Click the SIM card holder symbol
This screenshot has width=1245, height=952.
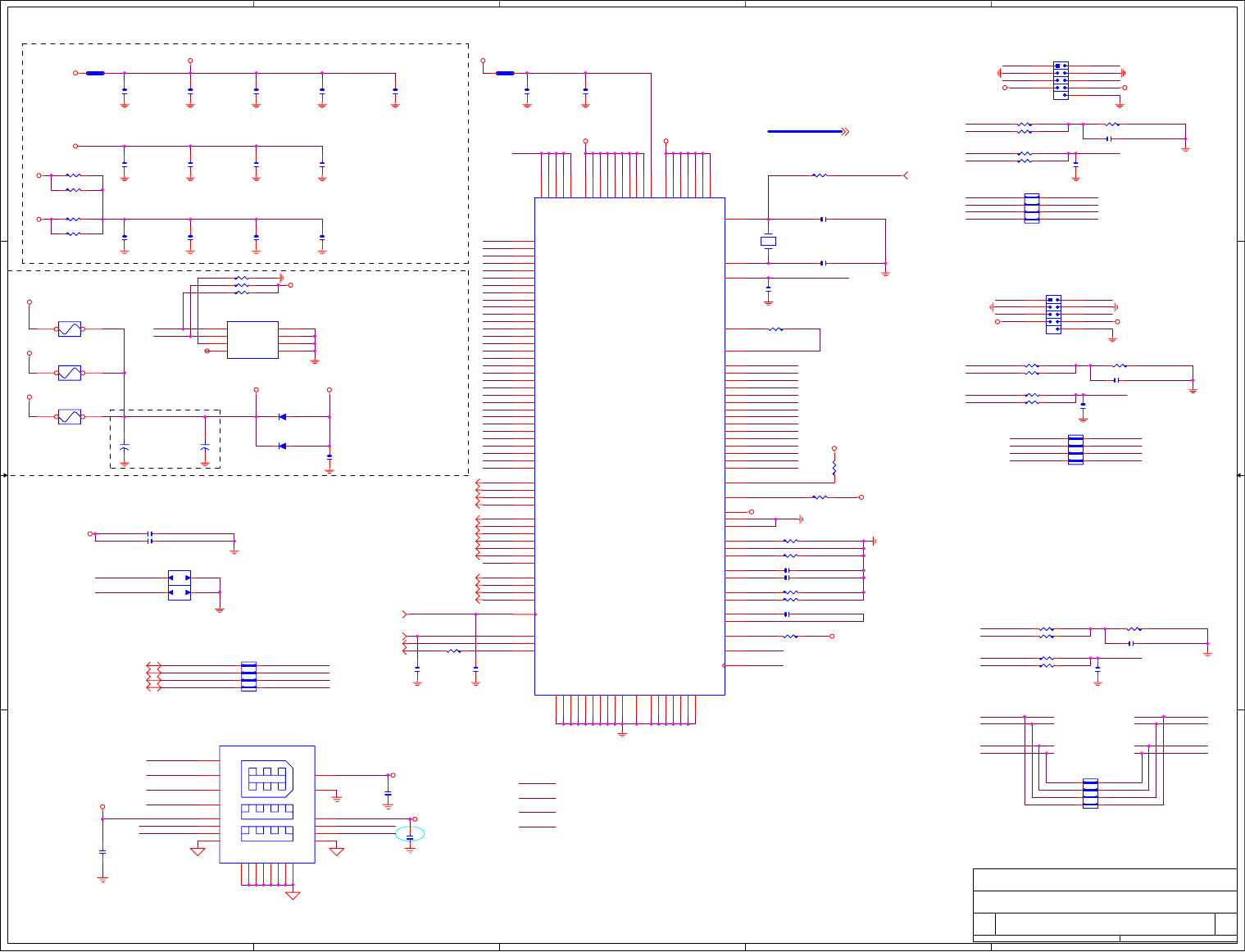click(x=267, y=805)
